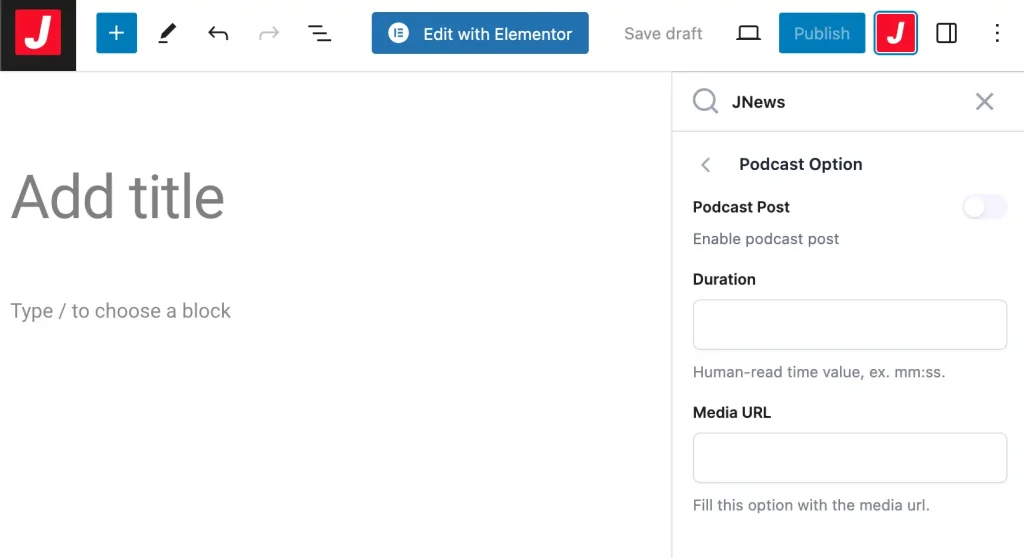
Task: Click the magnifier search icon beside JNews
Action: [x=706, y=101]
